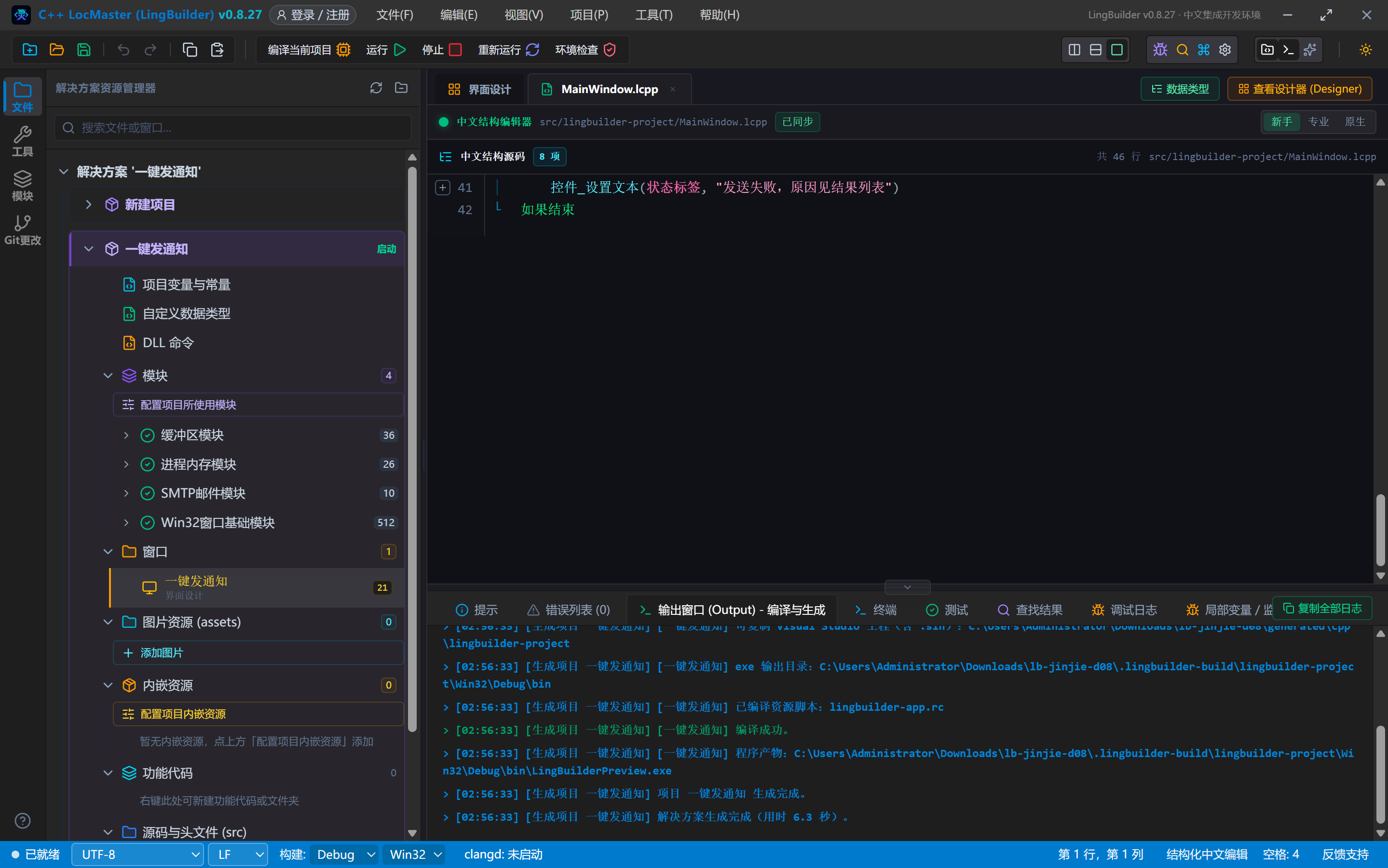Open the UTF-8 encoding dropdown
This screenshot has width=1388, height=868.
138,854
